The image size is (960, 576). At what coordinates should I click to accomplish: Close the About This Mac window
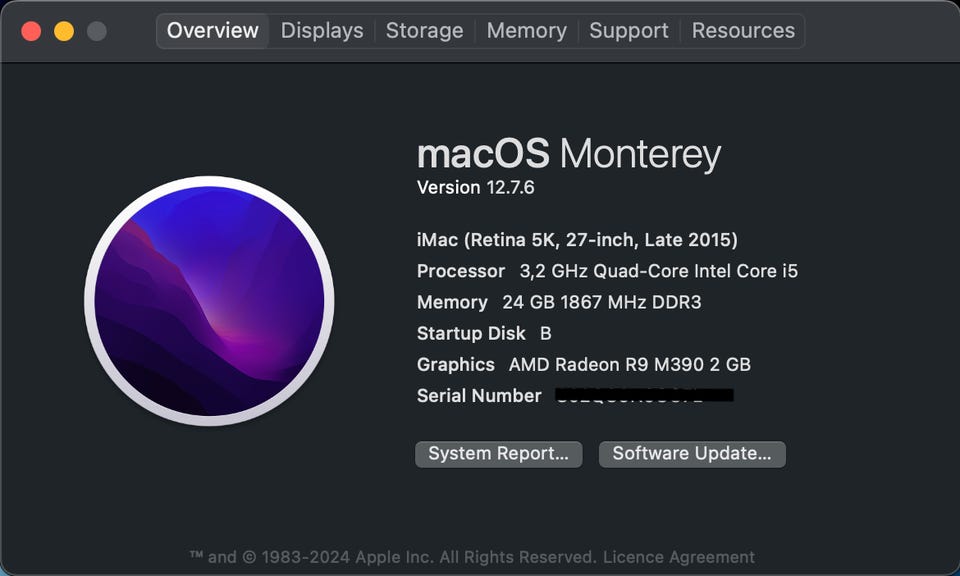coord(31,31)
